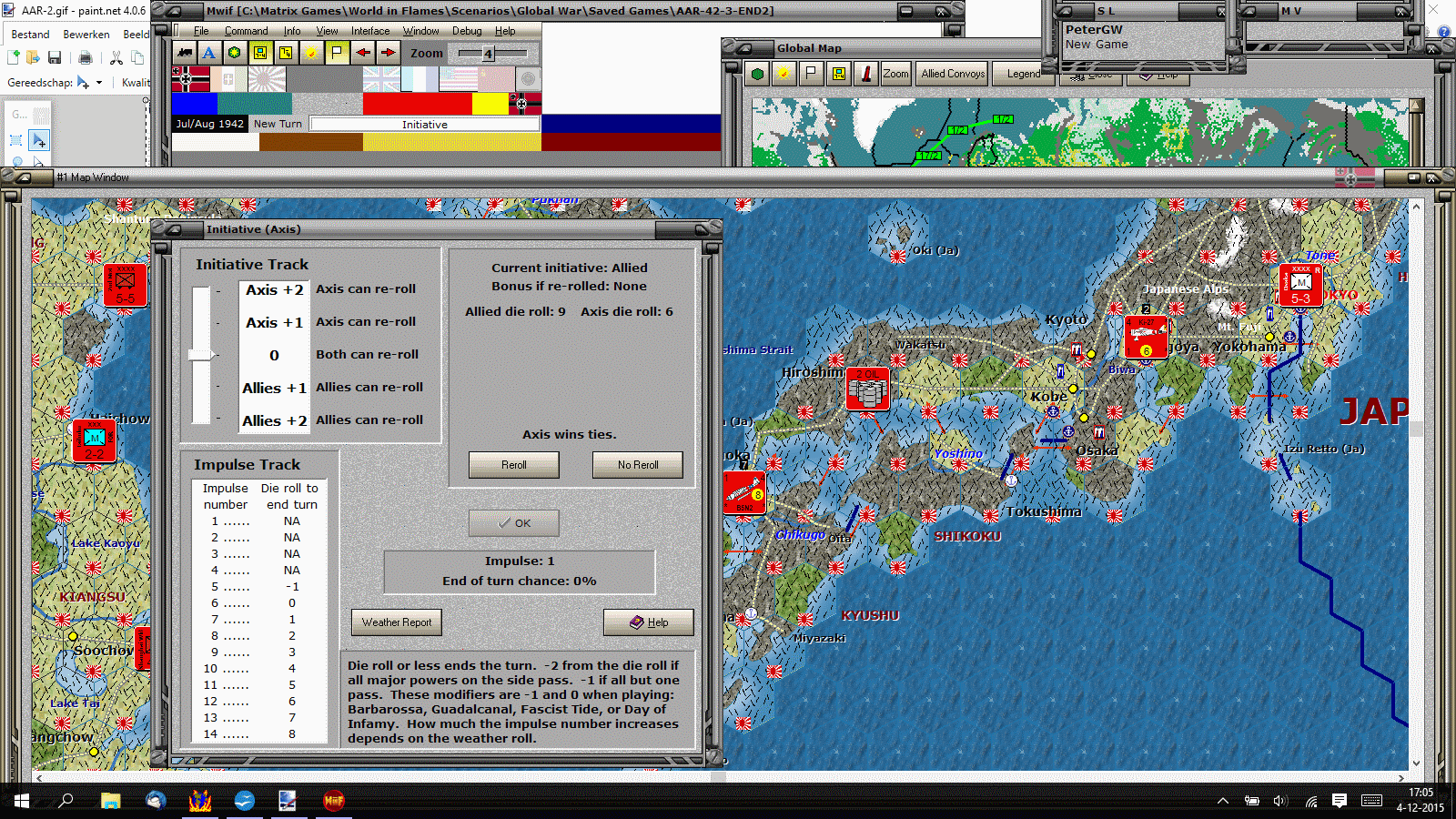The width and height of the screenshot is (1456, 819).
Task: Click the red pointer icon in Global Map toolbar
Action: (865, 74)
